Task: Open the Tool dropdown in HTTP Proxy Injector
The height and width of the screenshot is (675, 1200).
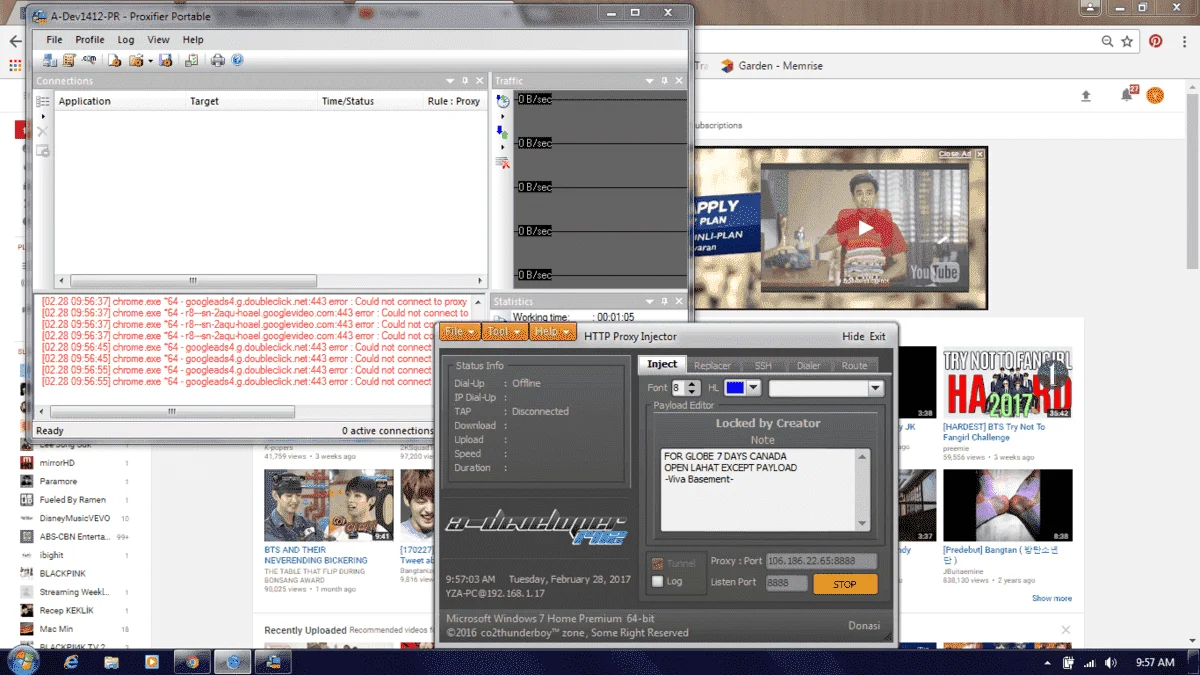Action: (x=504, y=332)
